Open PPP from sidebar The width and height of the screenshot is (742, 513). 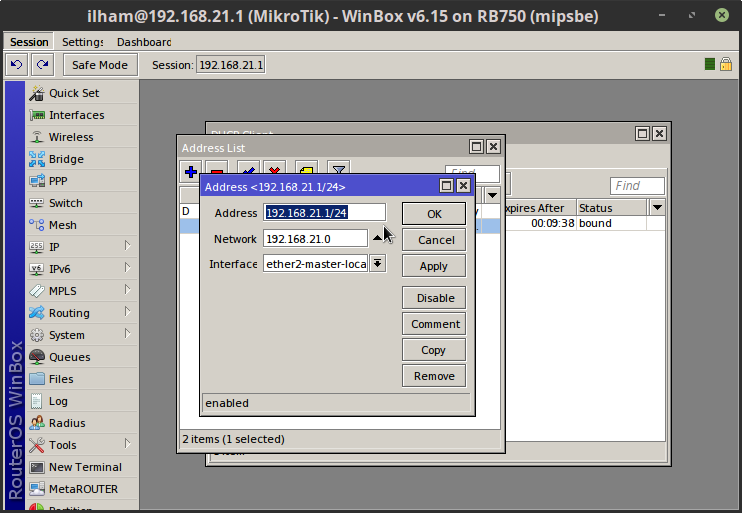(x=82, y=181)
